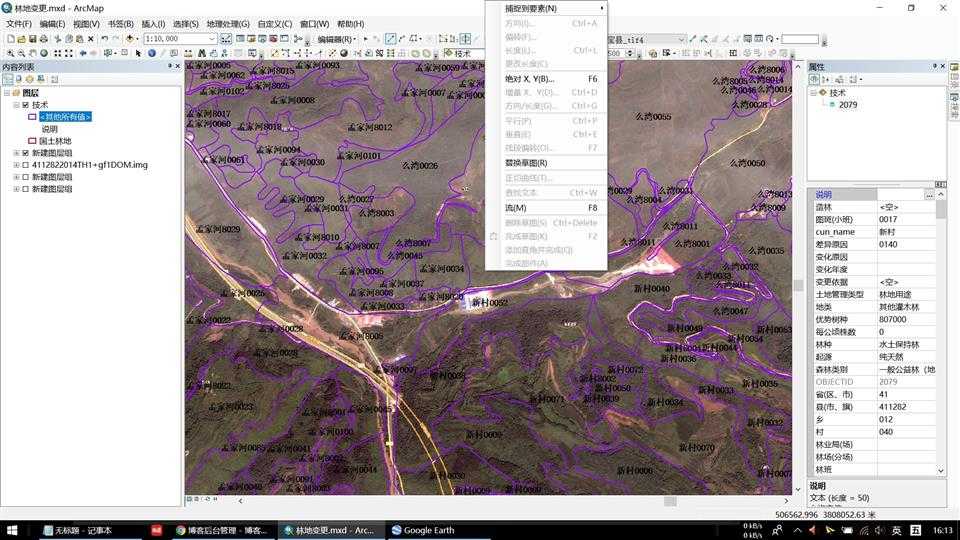Screen dimensions: 960x540
Task: Open the ArcToolbox red toolbox icon
Action: [273, 39]
